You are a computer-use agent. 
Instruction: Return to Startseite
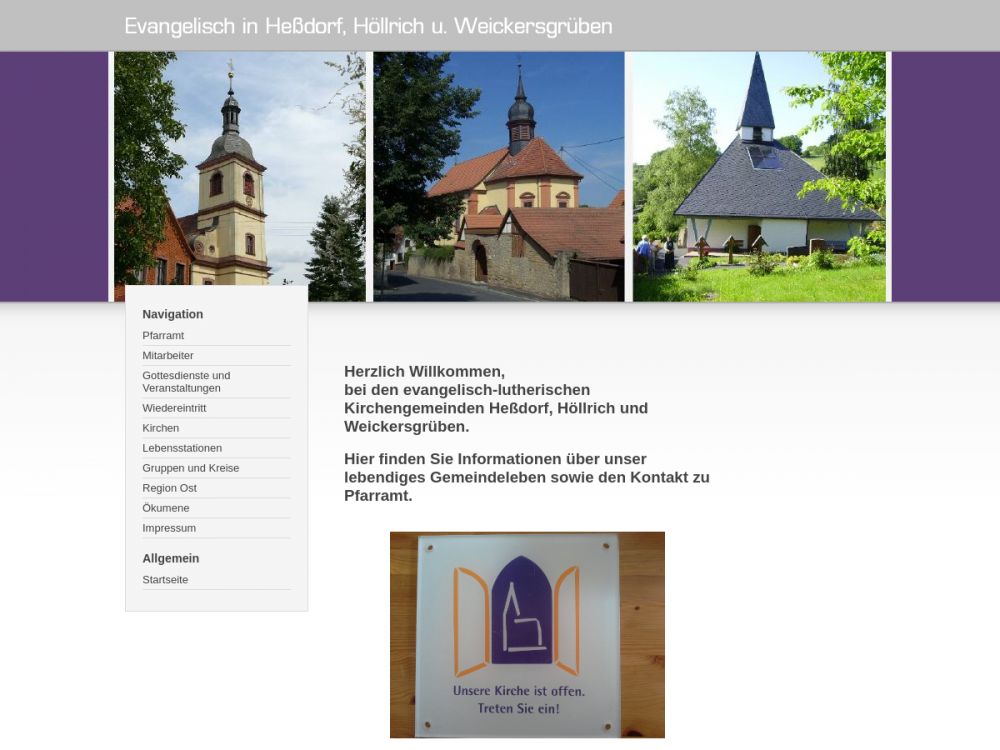tap(165, 580)
